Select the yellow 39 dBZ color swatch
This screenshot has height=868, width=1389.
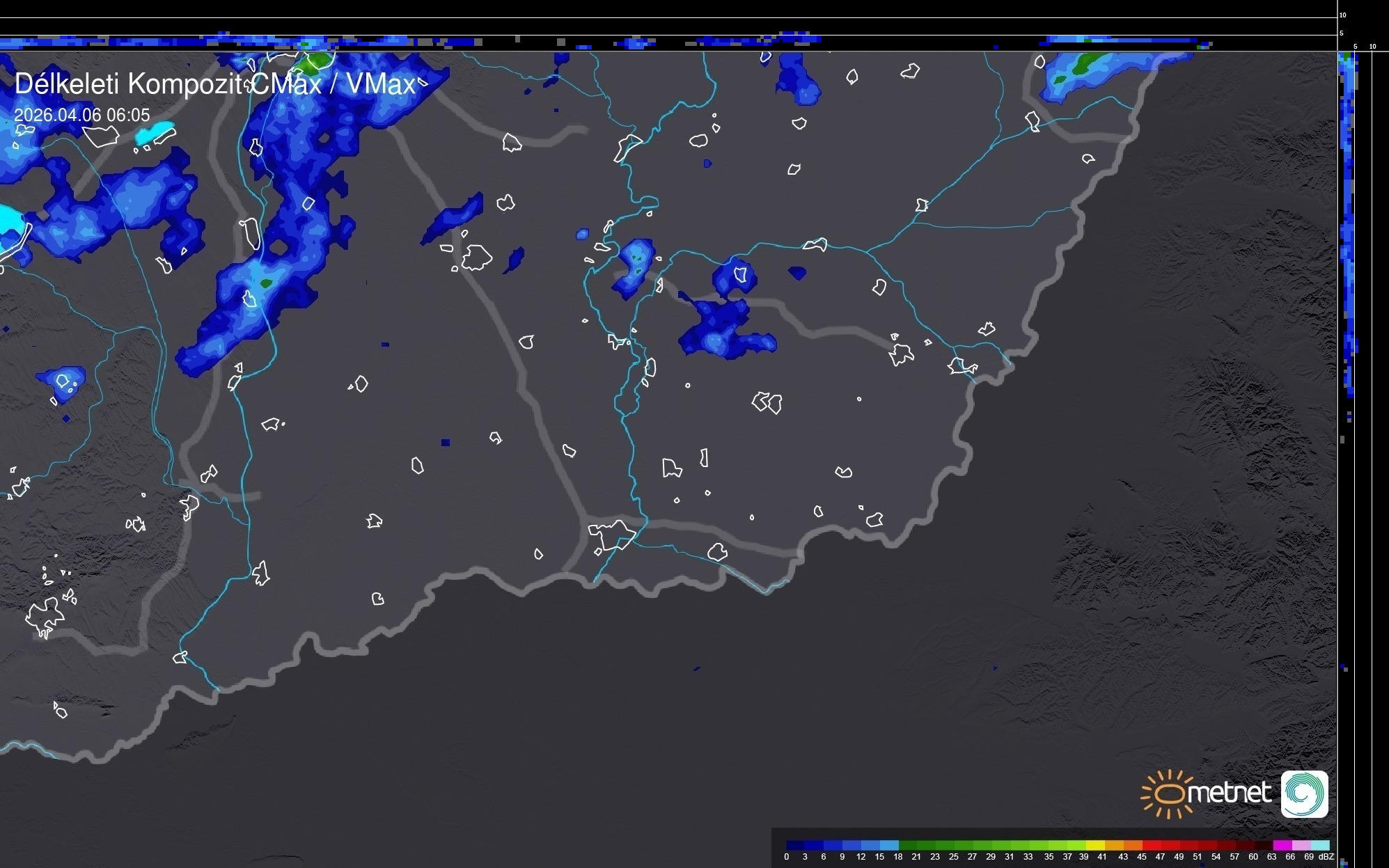coord(1094,845)
